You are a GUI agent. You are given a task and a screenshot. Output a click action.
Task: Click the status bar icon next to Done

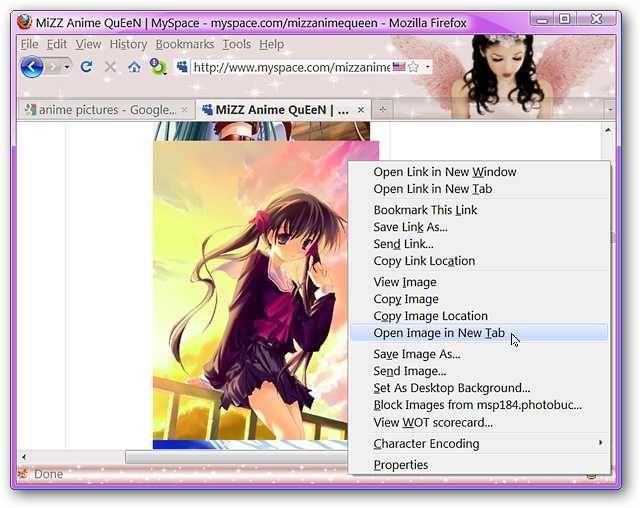pyautogui.click(x=23, y=474)
